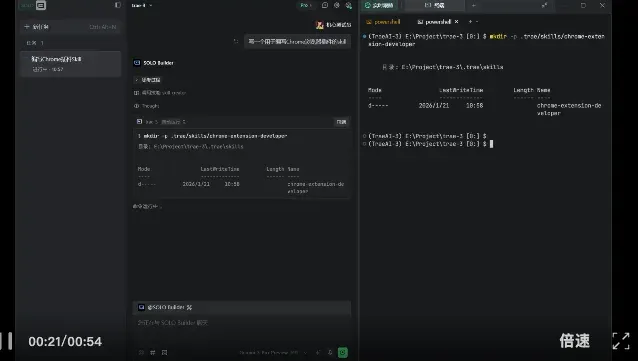The height and width of the screenshot is (361, 638).
Task: Click the image attach icon in the input toolbar
Action: pyautogui.click(x=164, y=352)
